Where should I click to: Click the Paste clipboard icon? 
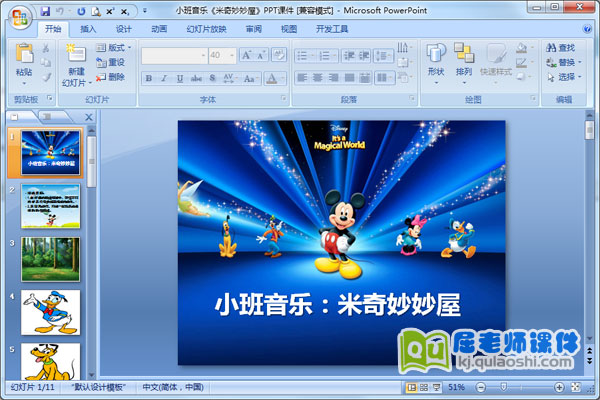[24, 53]
